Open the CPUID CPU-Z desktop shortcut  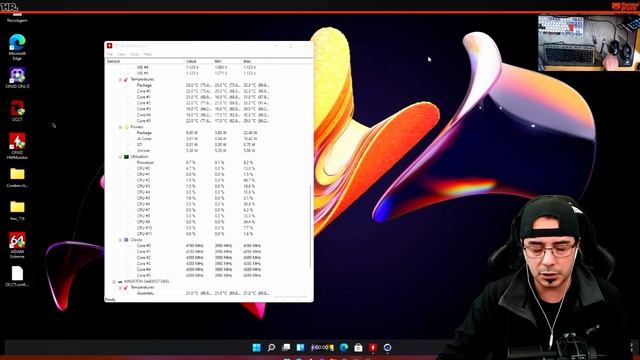pyautogui.click(x=17, y=78)
